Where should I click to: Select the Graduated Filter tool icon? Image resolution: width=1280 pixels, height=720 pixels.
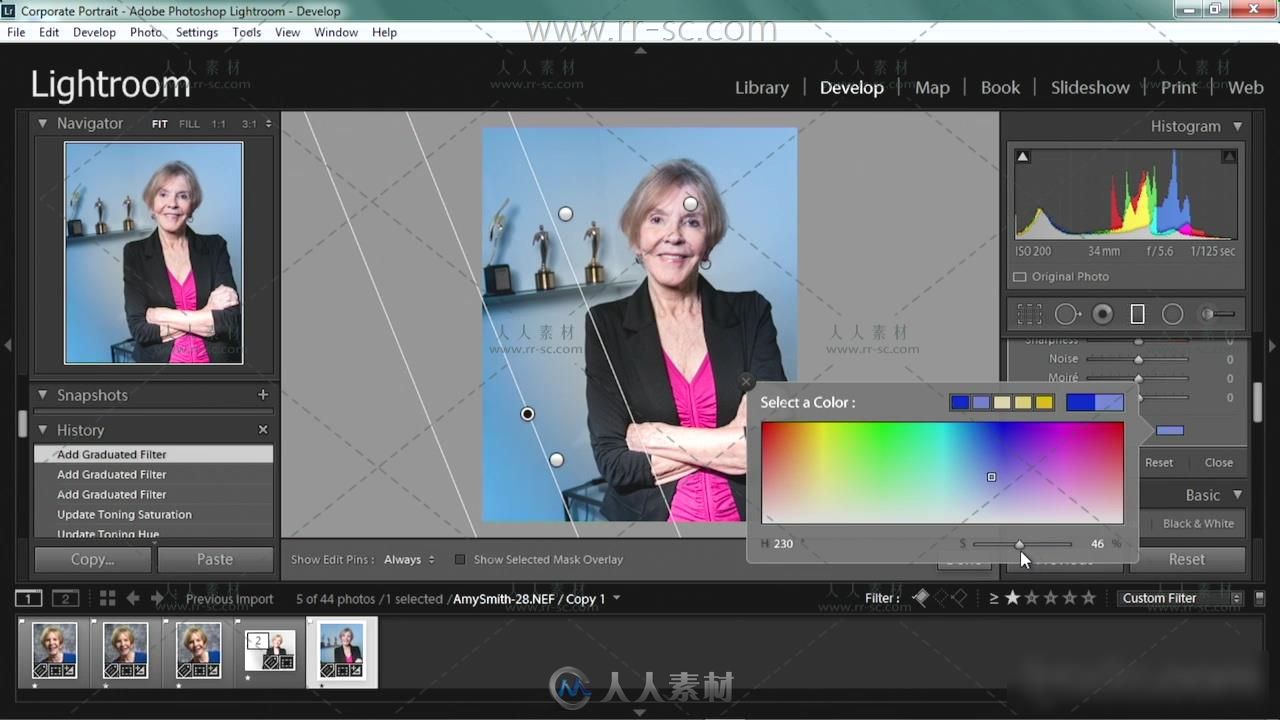pos(1137,314)
